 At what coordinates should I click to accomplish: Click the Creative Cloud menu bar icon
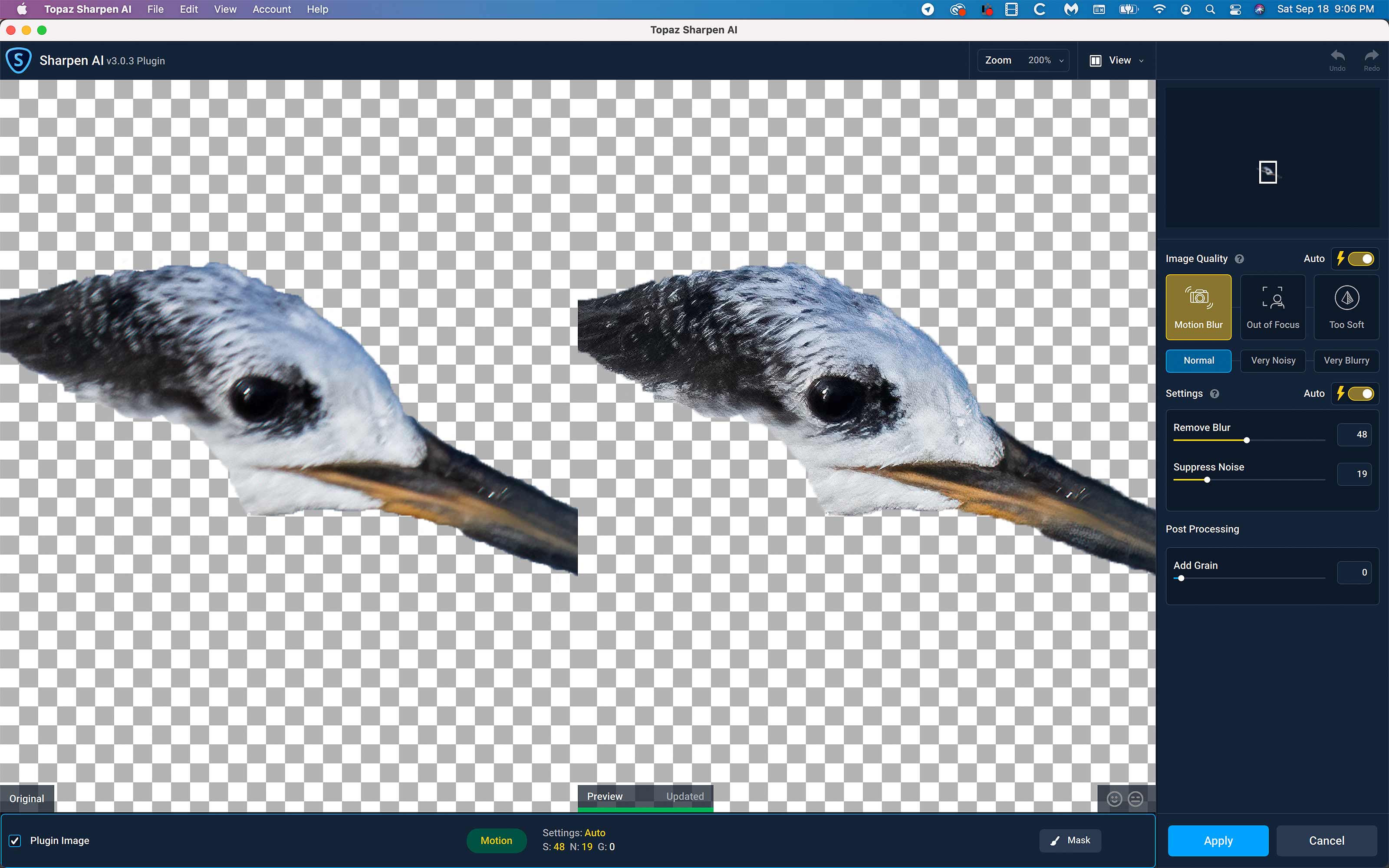point(958,9)
